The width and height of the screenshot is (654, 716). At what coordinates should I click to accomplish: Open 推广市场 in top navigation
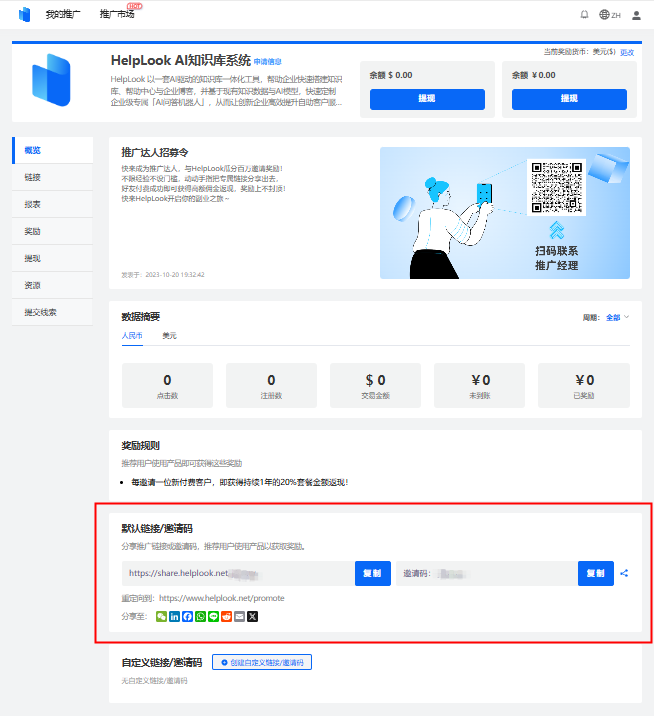tap(117, 15)
